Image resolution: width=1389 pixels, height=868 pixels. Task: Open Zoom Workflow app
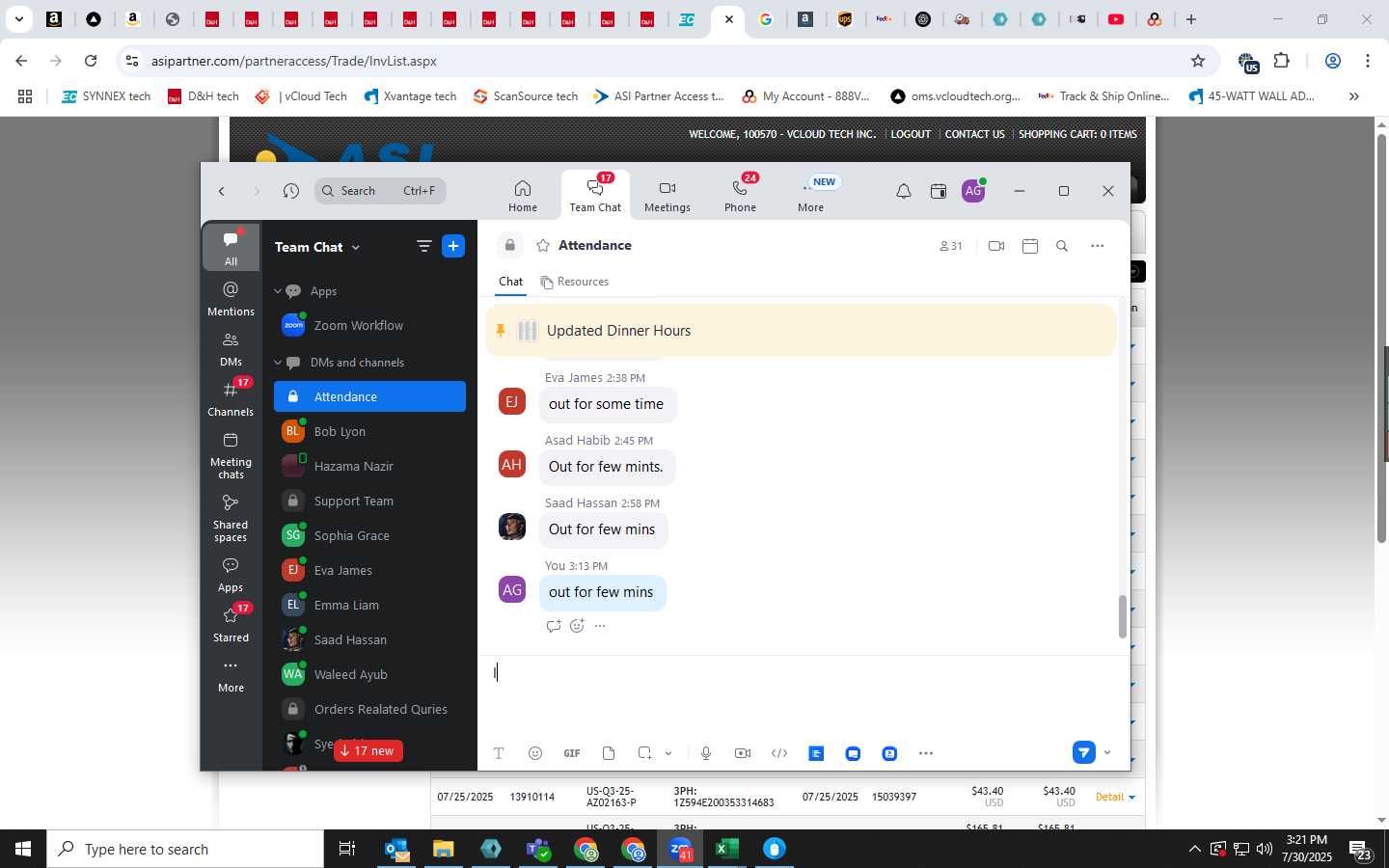click(x=369, y=326)
